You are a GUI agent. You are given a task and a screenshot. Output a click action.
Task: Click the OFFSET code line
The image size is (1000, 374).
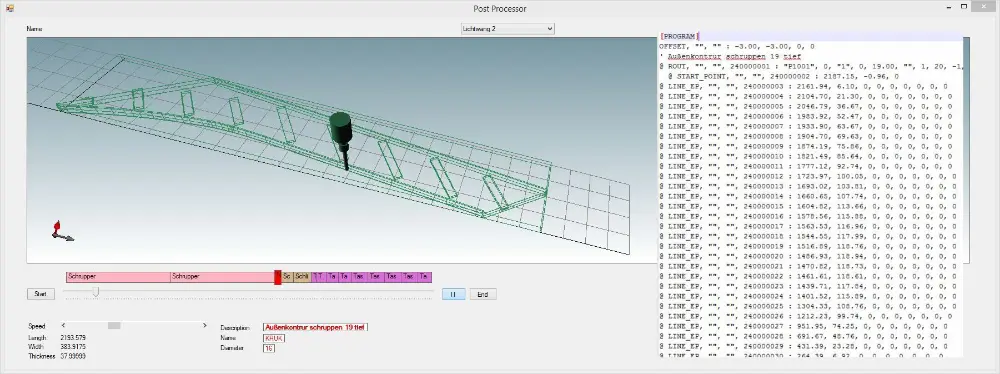tap(737, 47)
